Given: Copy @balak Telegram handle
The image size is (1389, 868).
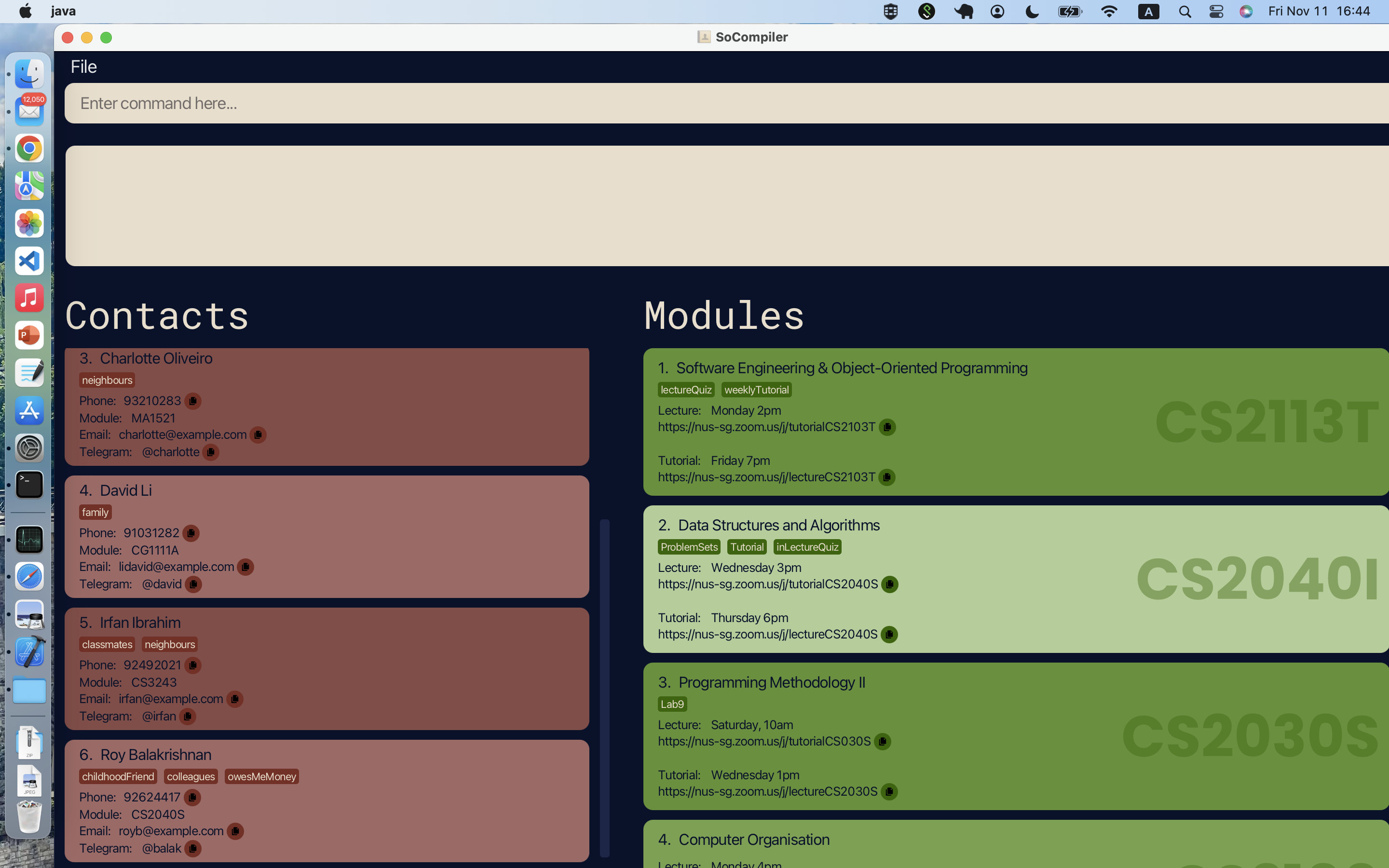Looking at the screenshot, I should [x=193, y=848].
